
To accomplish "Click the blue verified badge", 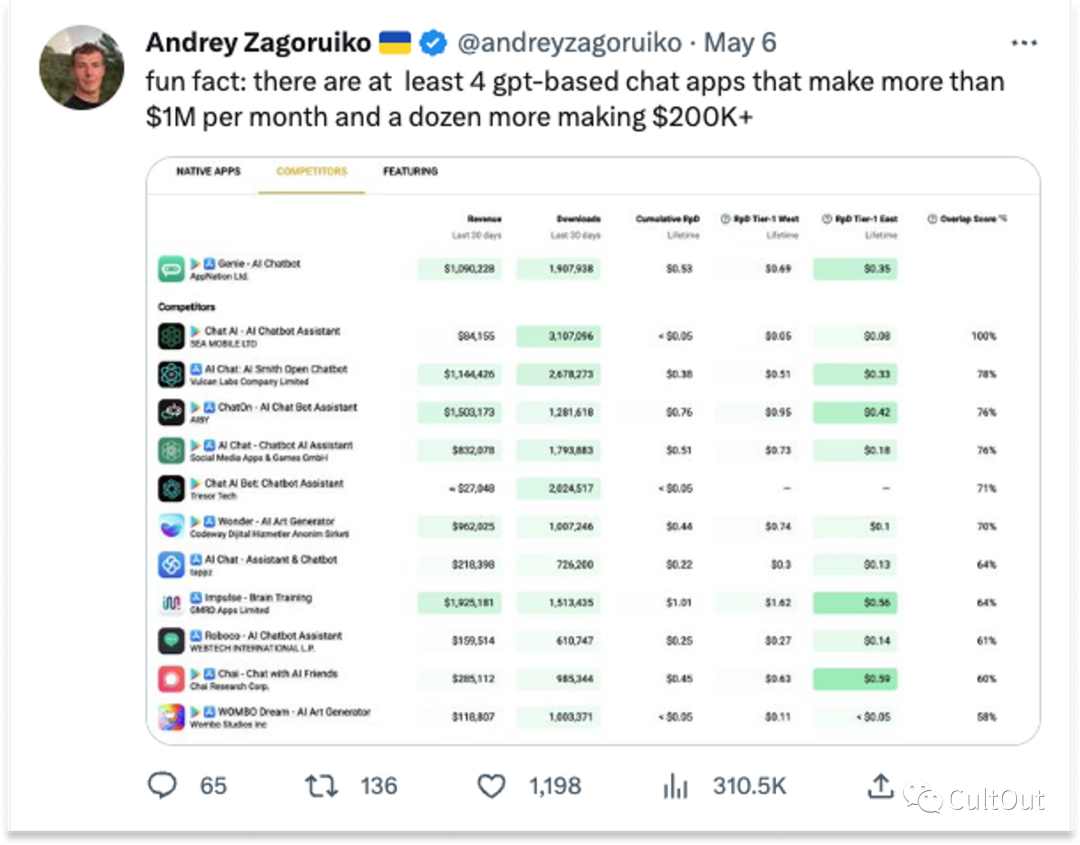I will pyautogui.click(x=433, y=43).
